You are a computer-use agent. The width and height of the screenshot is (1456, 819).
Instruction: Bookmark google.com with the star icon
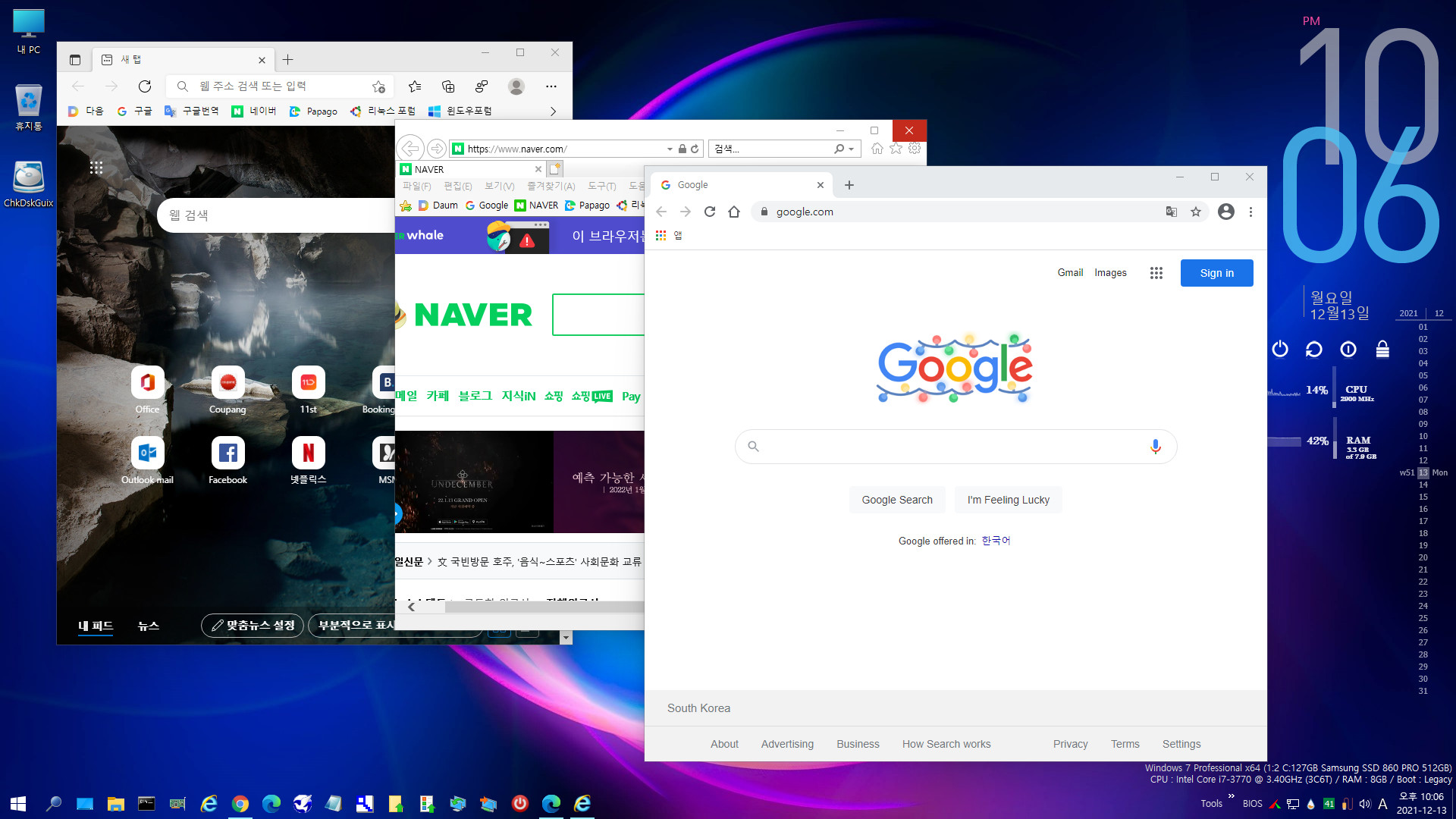tap(1196, 212)
